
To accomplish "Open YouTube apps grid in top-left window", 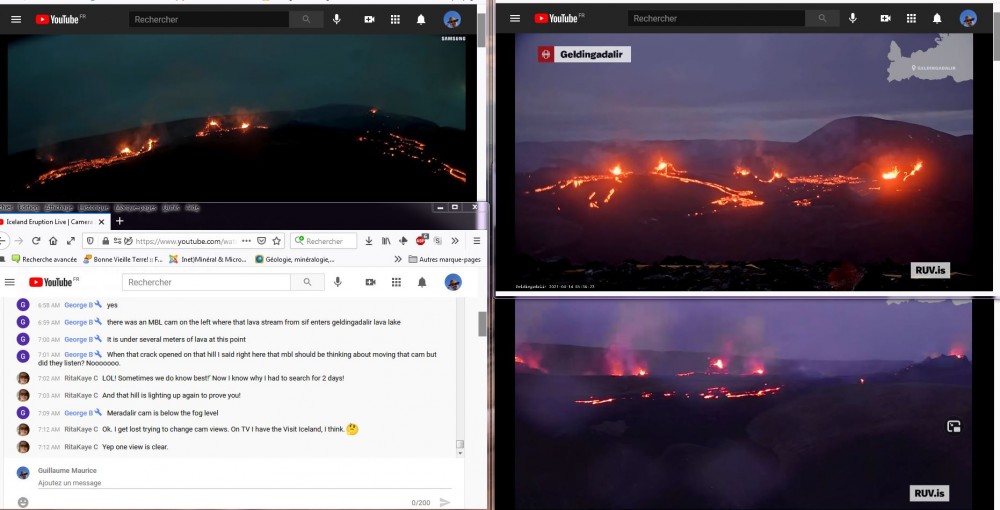I will pyautogui.click(x=395, y=19).
